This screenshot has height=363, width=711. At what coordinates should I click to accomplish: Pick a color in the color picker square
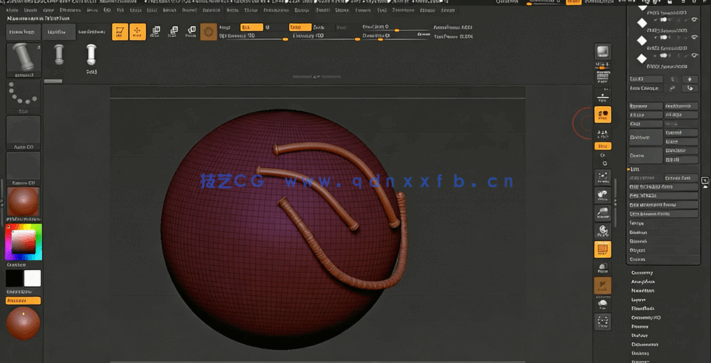point(23,242)
